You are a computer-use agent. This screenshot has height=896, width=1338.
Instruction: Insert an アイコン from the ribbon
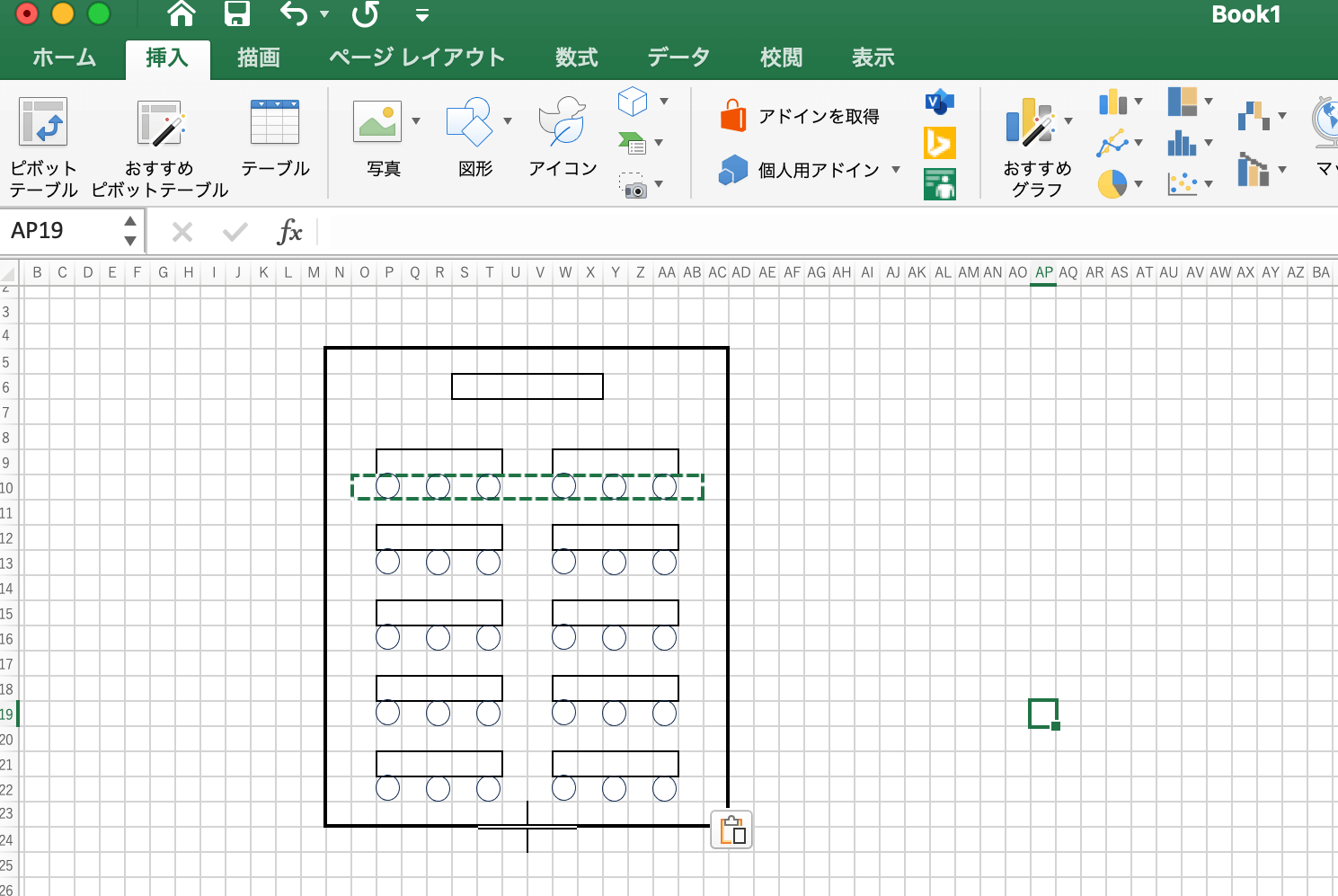point(563,138)
